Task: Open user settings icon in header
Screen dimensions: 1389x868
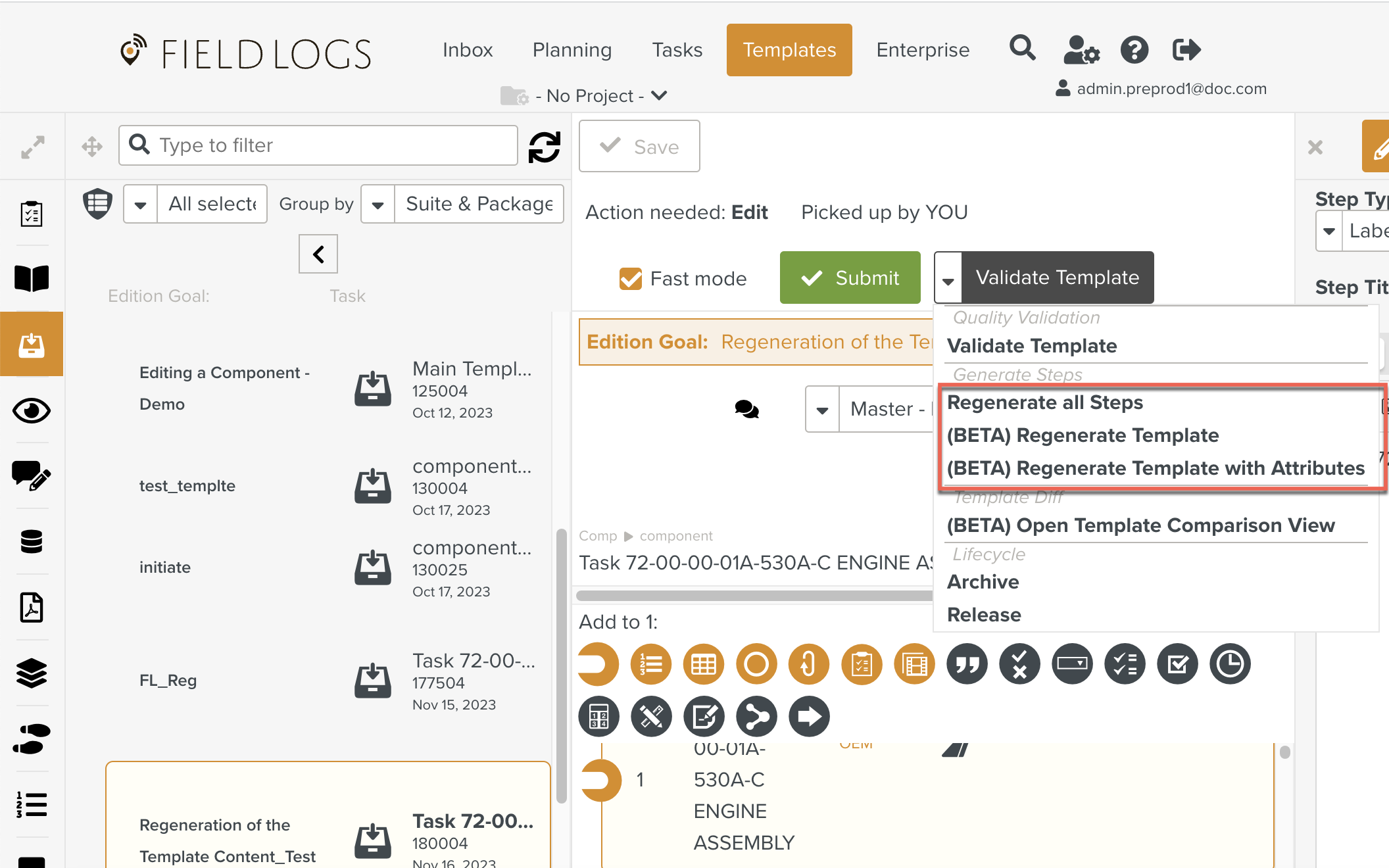Action: pyautogui.click(x=1081, y=50)
